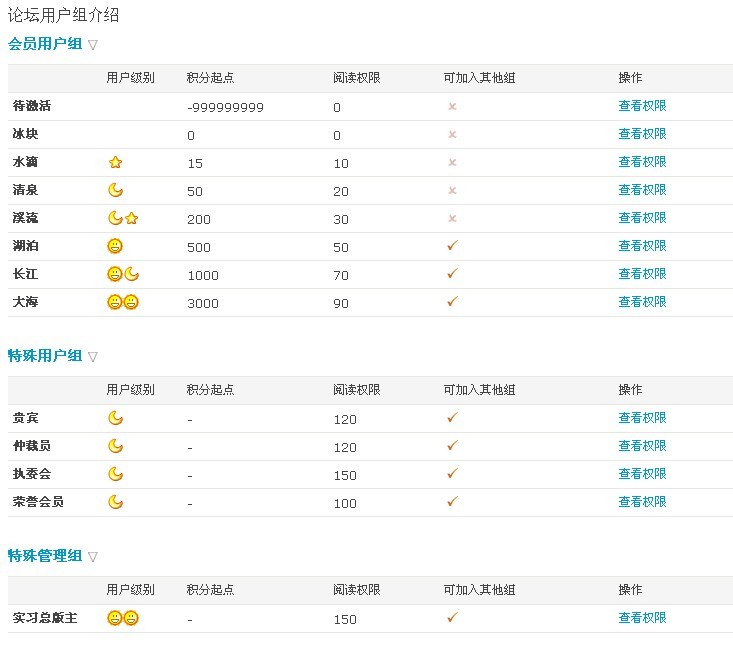Open 查看权限 for 大海 group
Screen dimensions: 733x648
point(642,302)
